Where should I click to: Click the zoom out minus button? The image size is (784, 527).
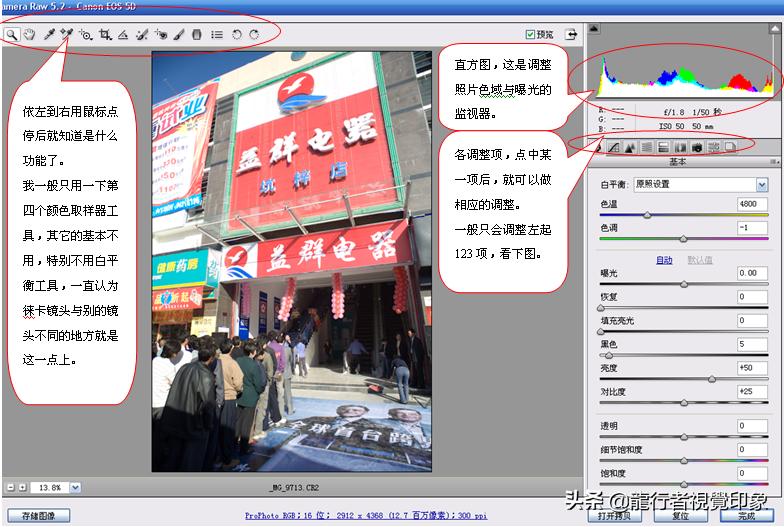click(x=11, y=488)
